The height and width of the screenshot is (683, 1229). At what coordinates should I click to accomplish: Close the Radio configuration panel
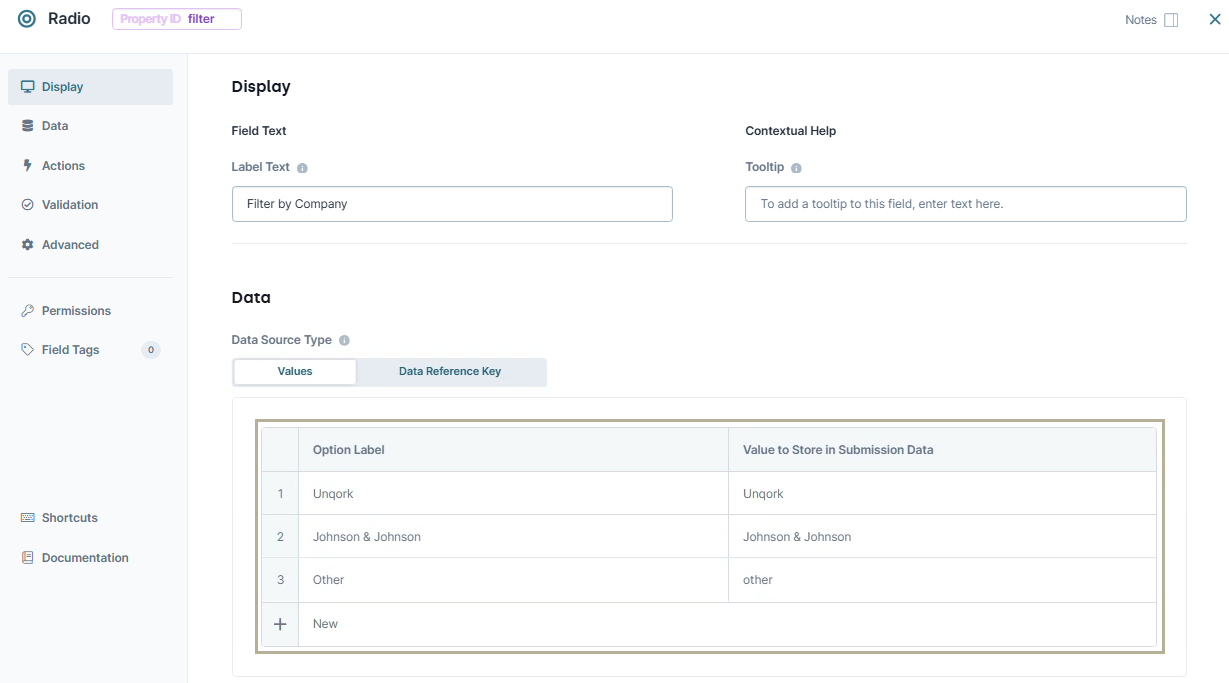tap(1214, 18)
